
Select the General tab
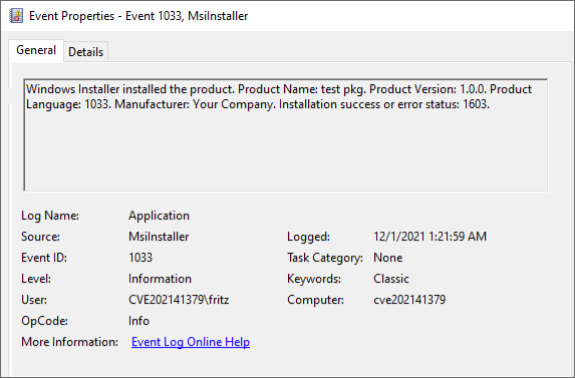click(36, 50)
